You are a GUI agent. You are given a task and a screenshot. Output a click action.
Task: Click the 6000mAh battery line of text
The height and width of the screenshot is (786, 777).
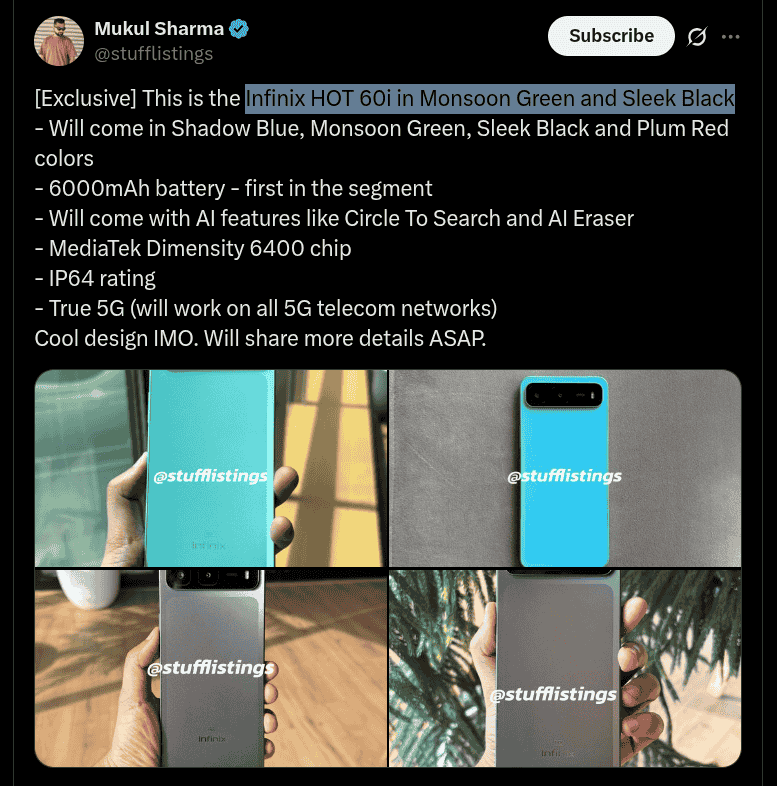pos(234,188)
